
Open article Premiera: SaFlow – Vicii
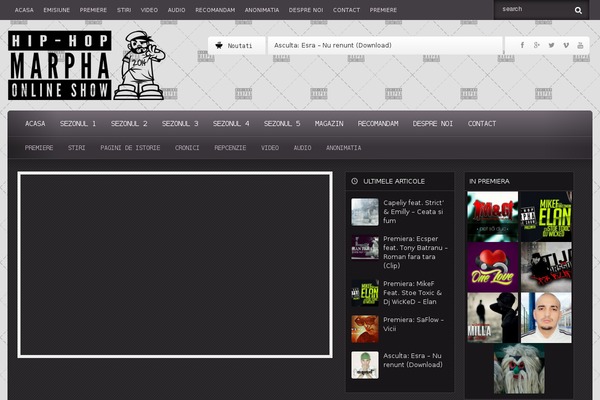(x=413, y=324)
